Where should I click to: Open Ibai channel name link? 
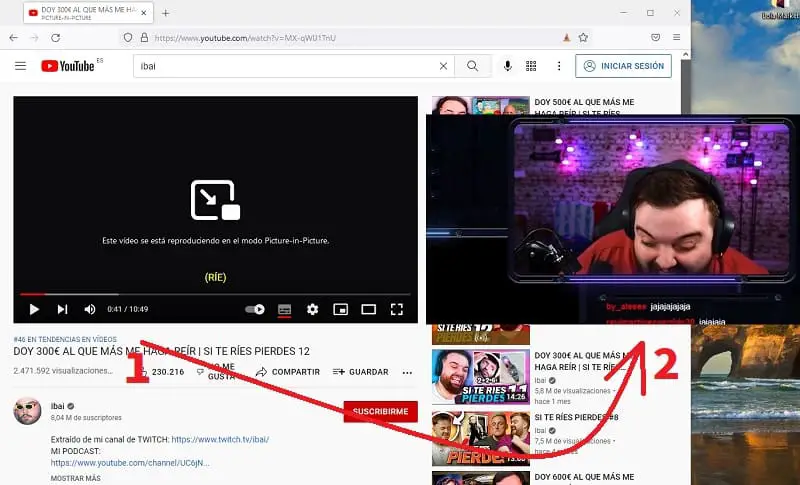tap(58, 406)
